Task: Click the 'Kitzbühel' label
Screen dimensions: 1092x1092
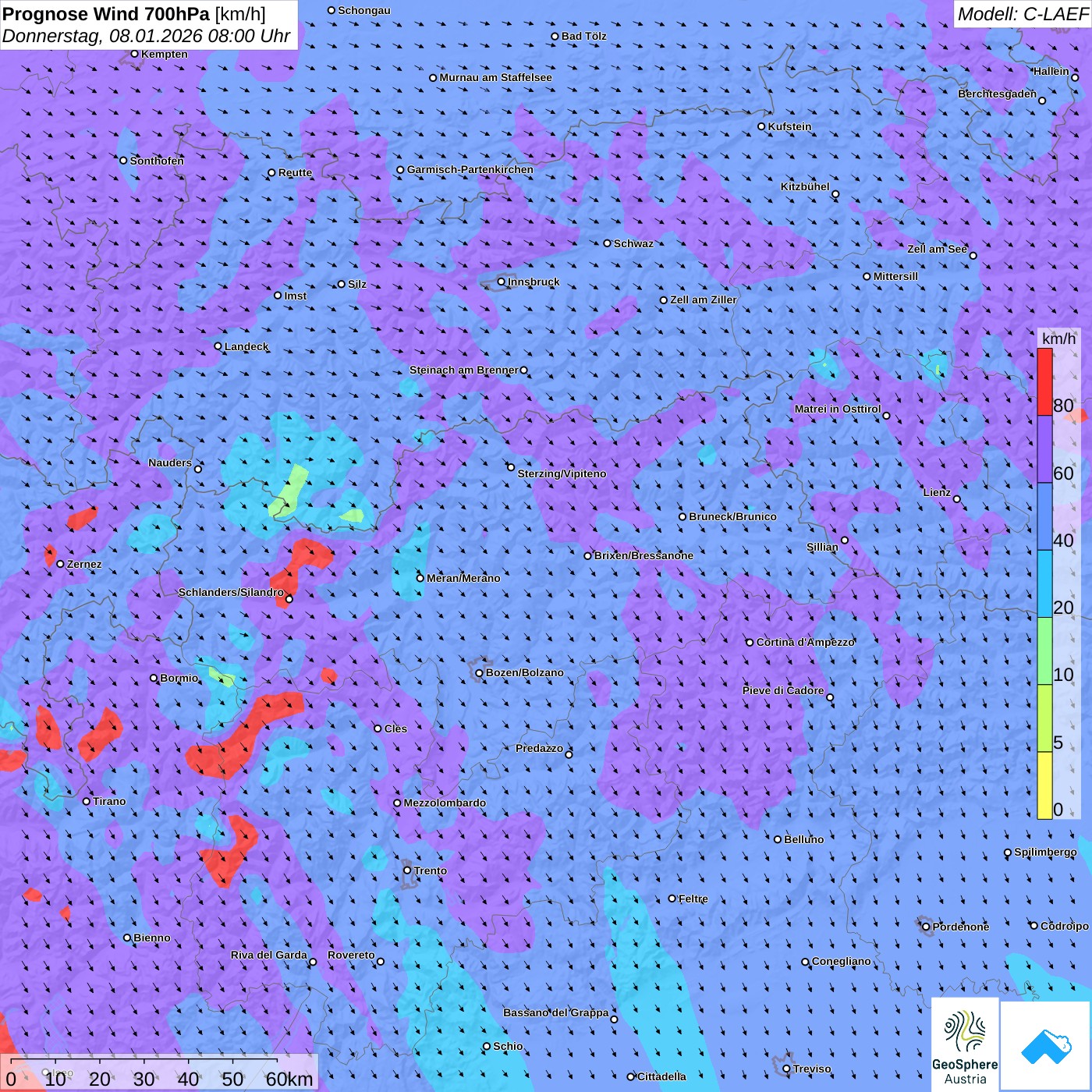Action: point(805,186)
